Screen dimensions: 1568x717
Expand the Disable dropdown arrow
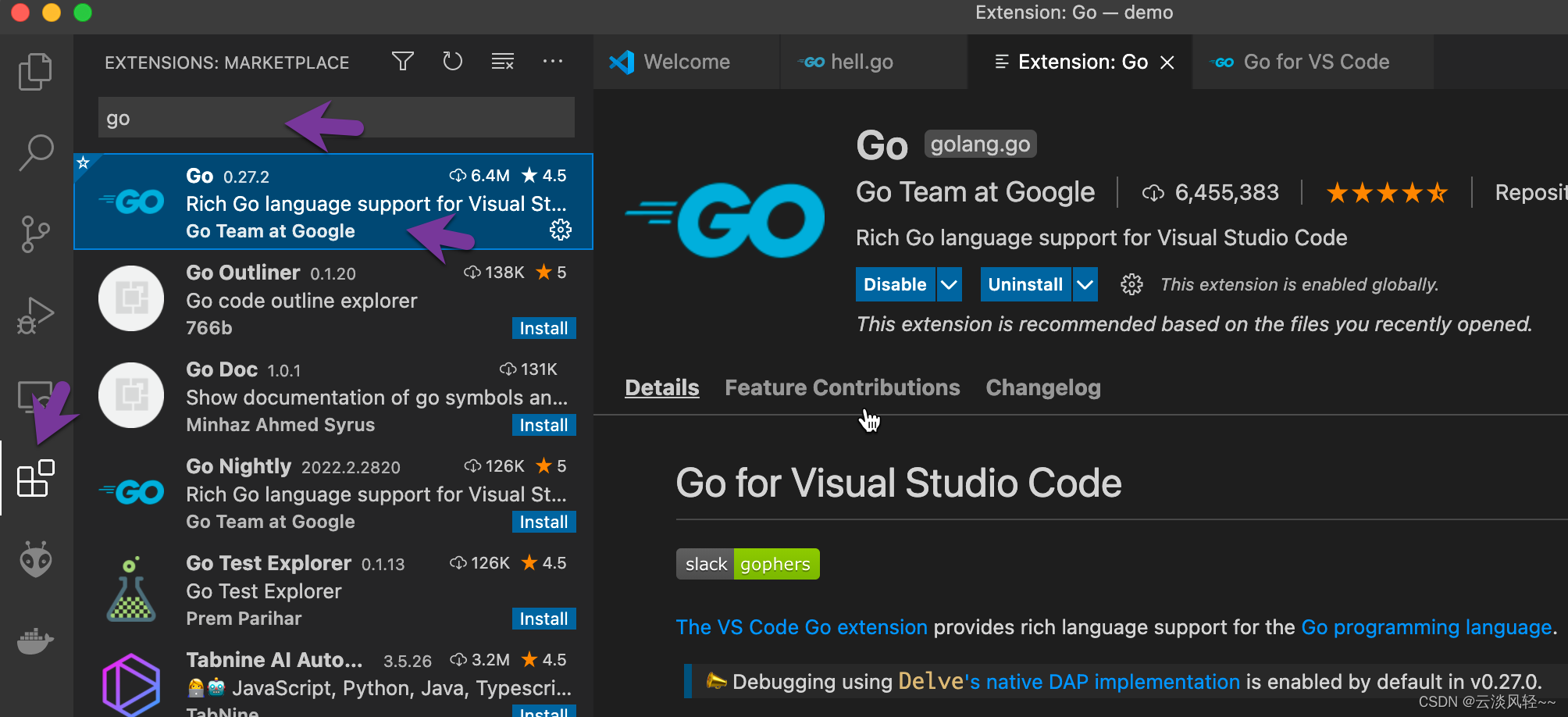tap(949, 284)
